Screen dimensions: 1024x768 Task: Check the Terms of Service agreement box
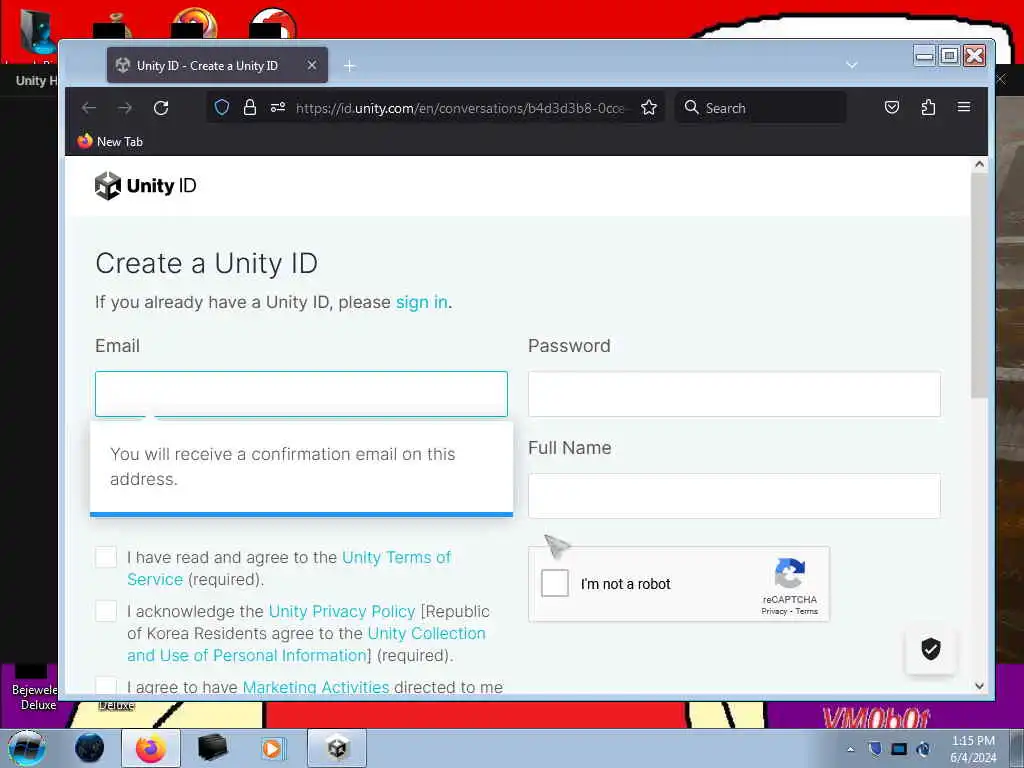tap(106, 558)
